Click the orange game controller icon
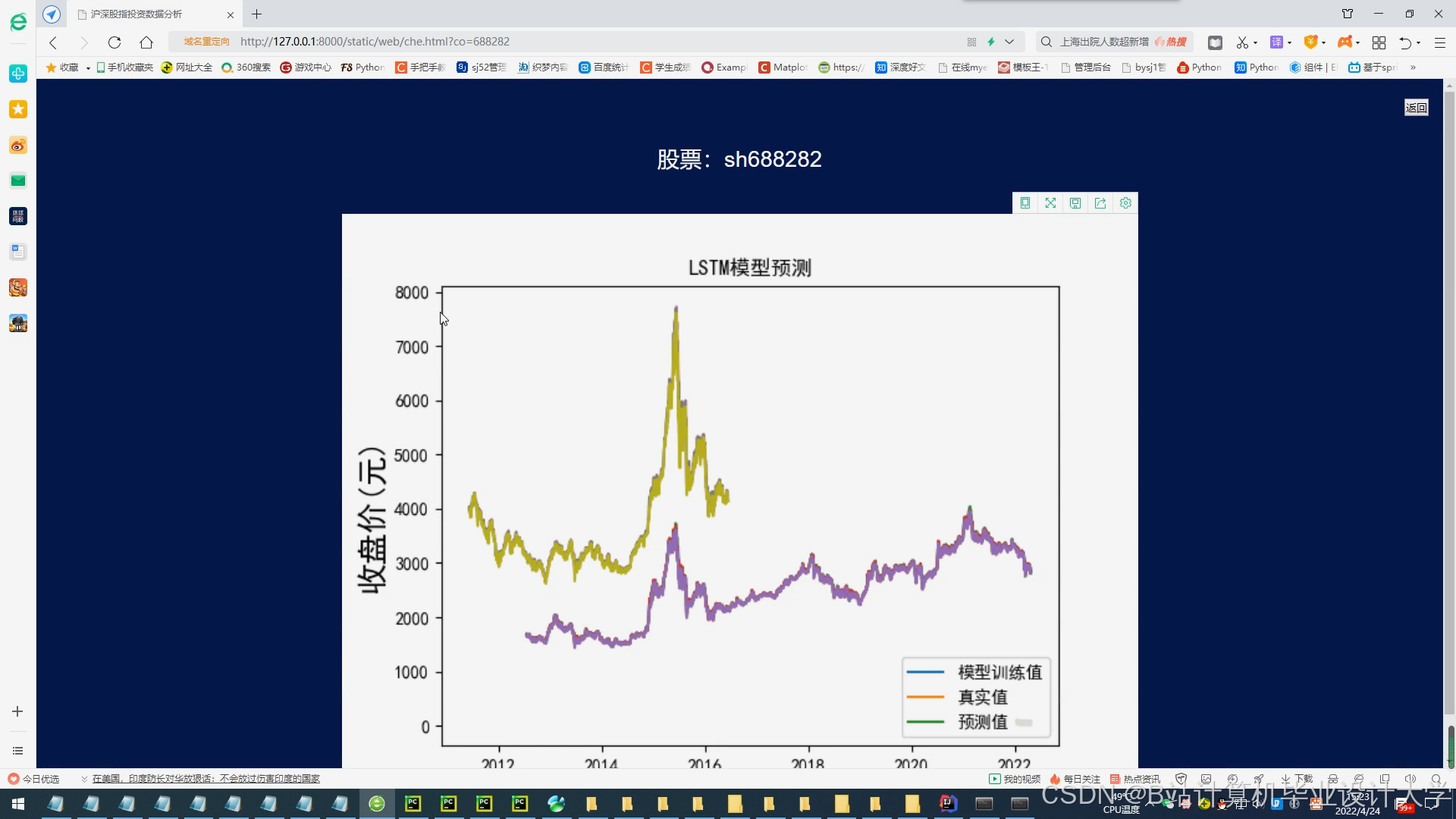The image size is (1456, 819). coord(1345,42)
